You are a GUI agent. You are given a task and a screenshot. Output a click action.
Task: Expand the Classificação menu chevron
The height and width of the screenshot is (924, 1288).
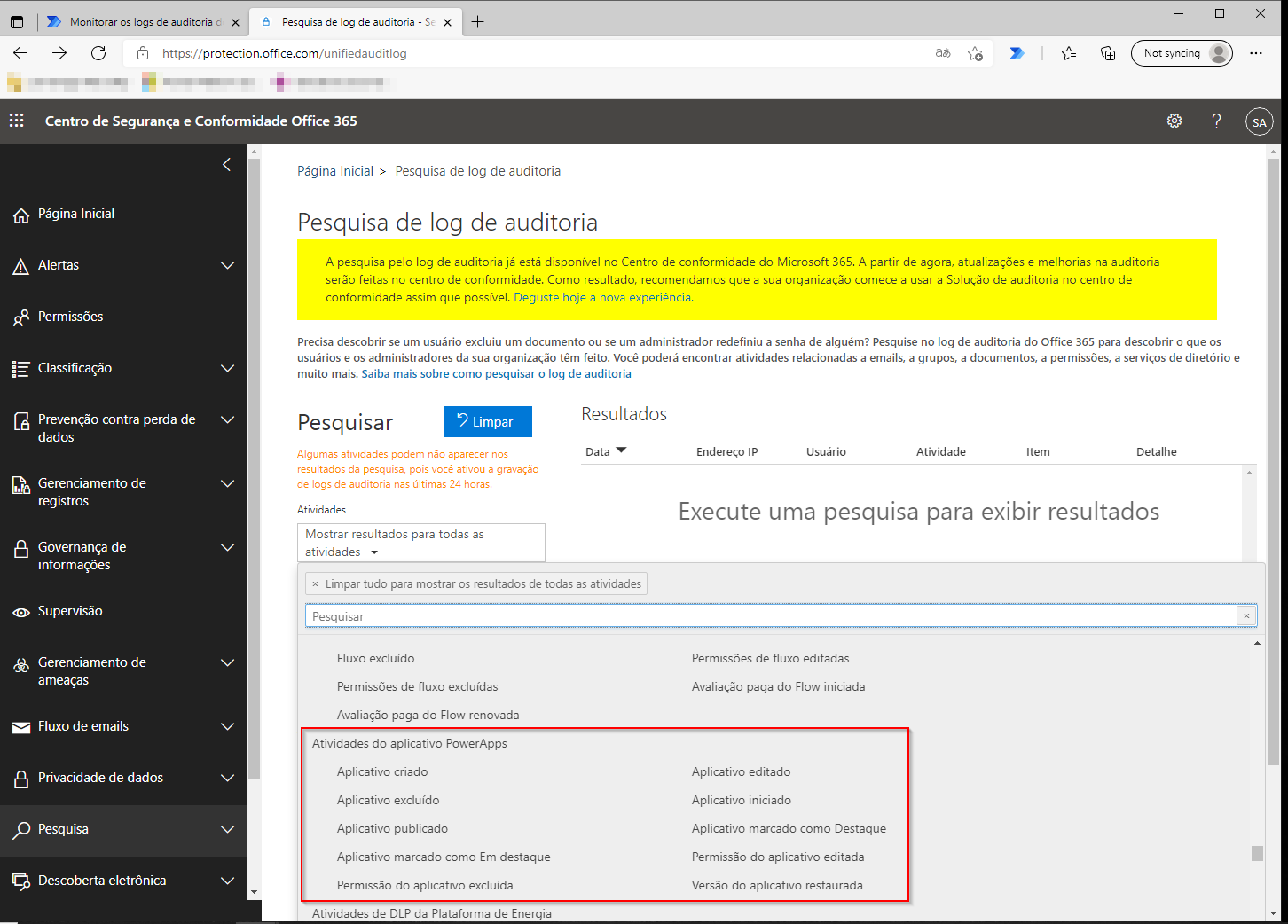point(228,368)
